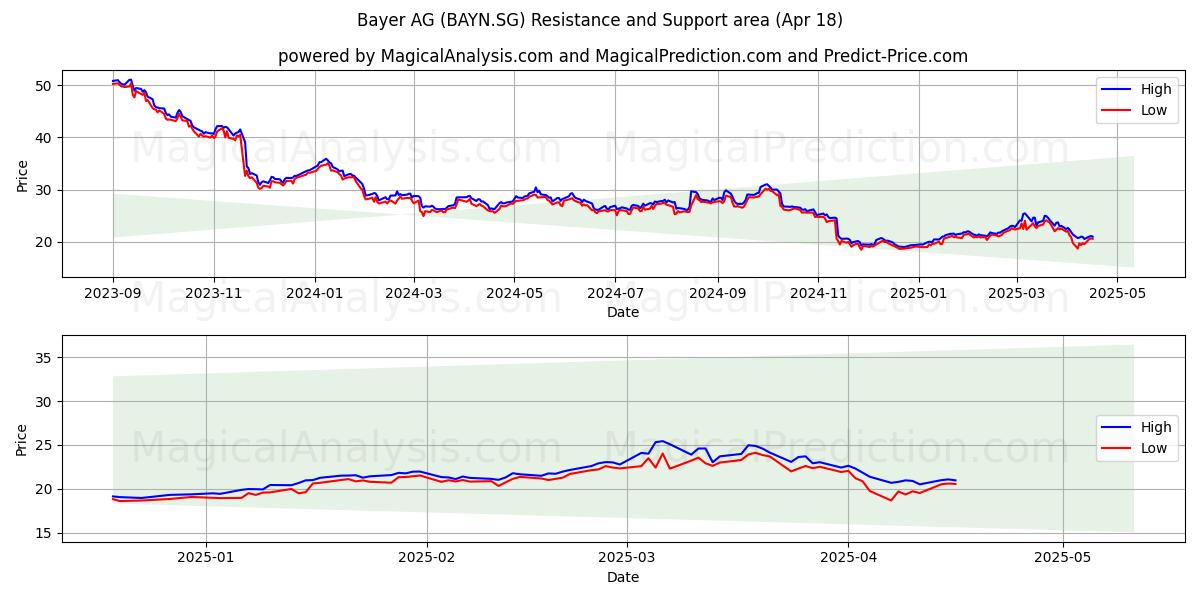Click the '2024-07' x-axis label in the top chart
The height and width of the screenshot is (600, 1200).
tap(615, 294)
